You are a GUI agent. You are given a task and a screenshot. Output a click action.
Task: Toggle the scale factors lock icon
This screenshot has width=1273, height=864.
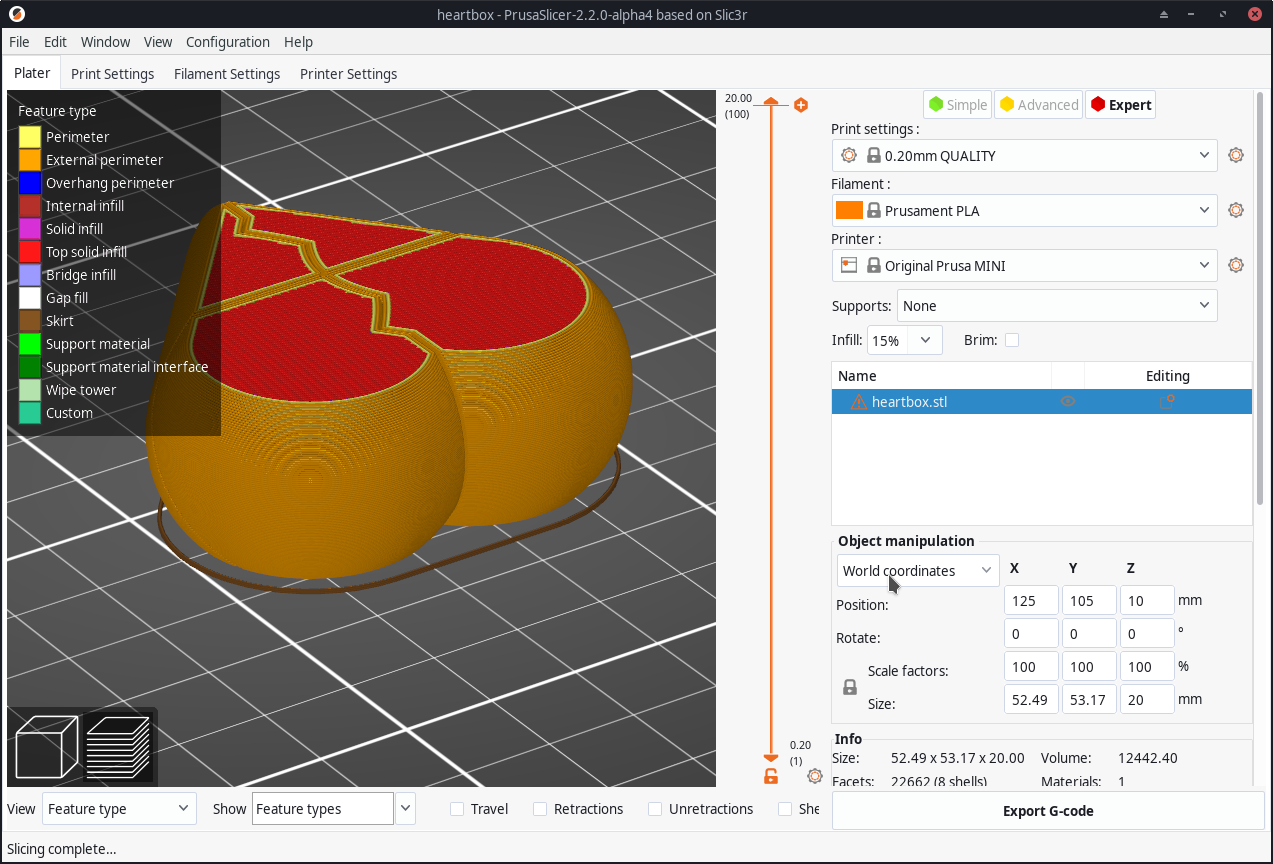[850, 687]
